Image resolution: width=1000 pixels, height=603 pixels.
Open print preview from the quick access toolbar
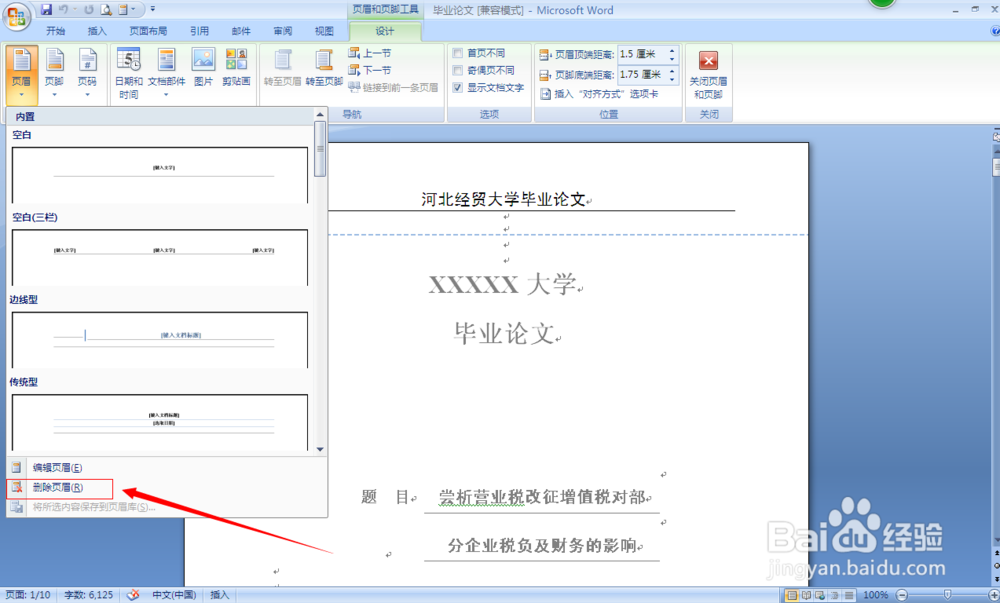point(106,10)
